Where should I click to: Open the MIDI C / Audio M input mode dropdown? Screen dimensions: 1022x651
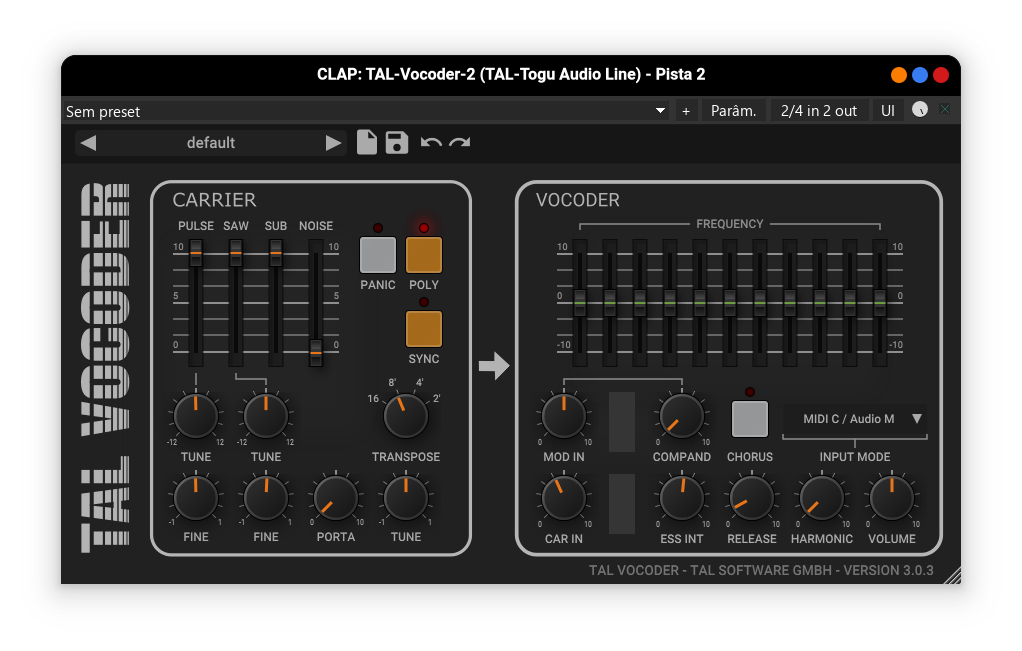pos(855,419)
